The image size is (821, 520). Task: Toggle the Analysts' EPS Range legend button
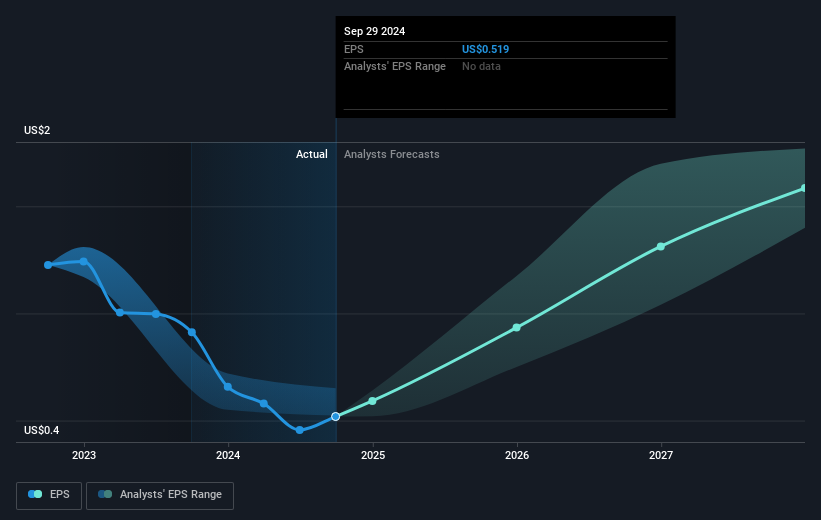pos(160,495)
